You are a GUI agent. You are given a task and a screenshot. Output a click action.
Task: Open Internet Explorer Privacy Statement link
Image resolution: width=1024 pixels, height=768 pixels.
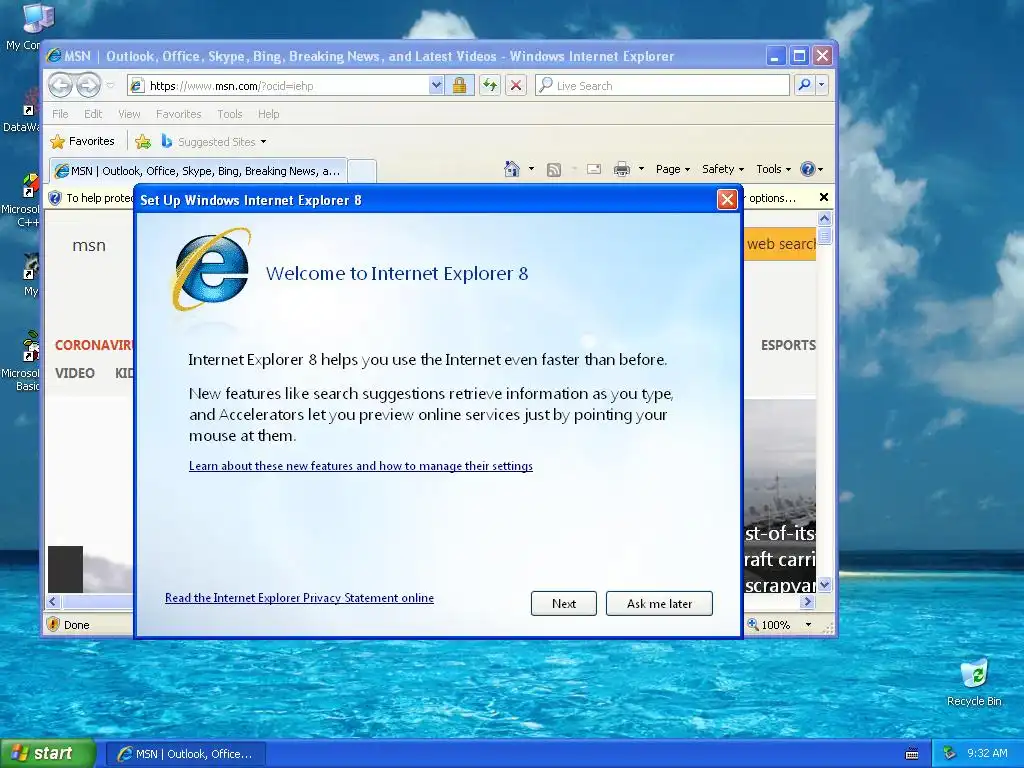(299, 598)
